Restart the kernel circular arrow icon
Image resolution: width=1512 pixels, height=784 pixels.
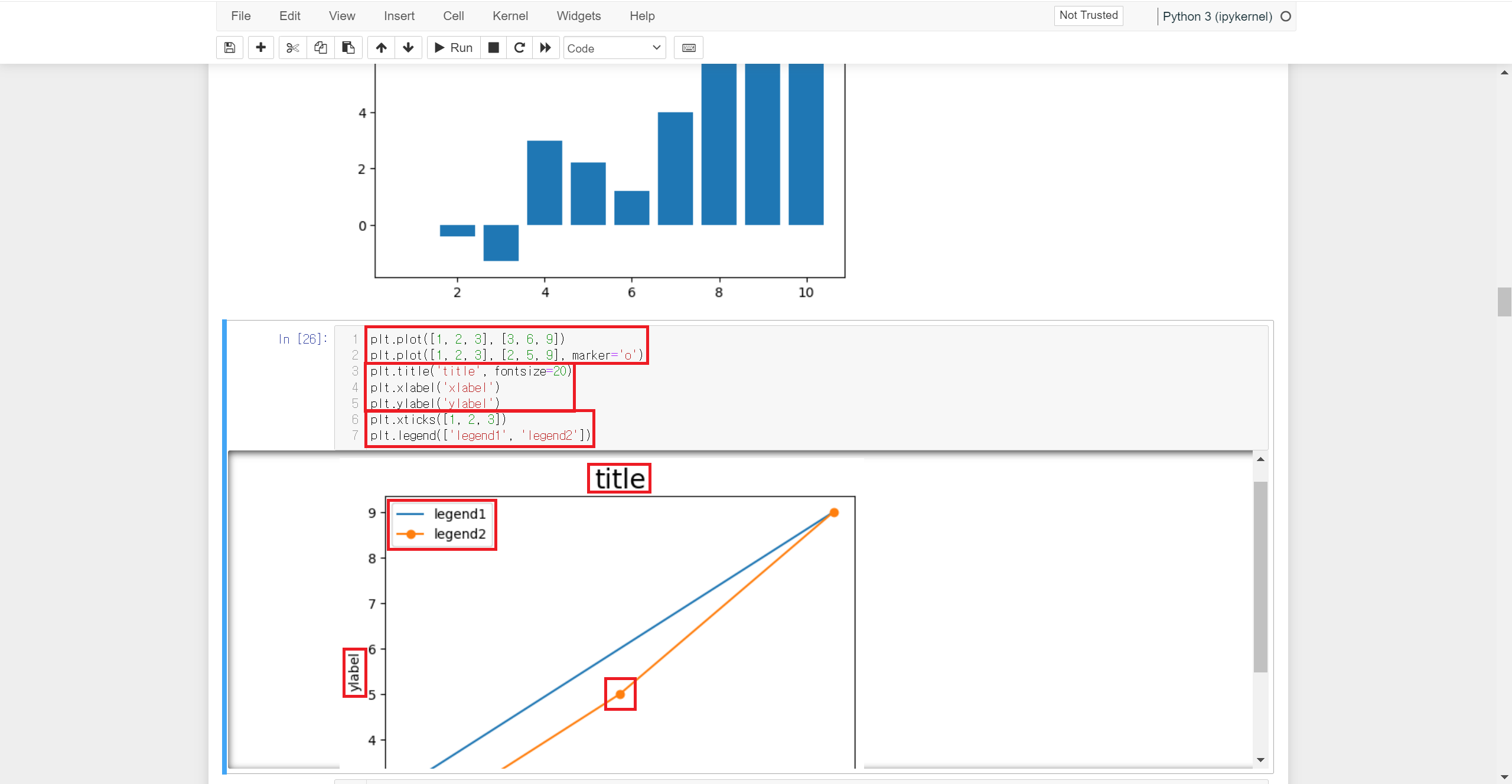coord(520,48)
